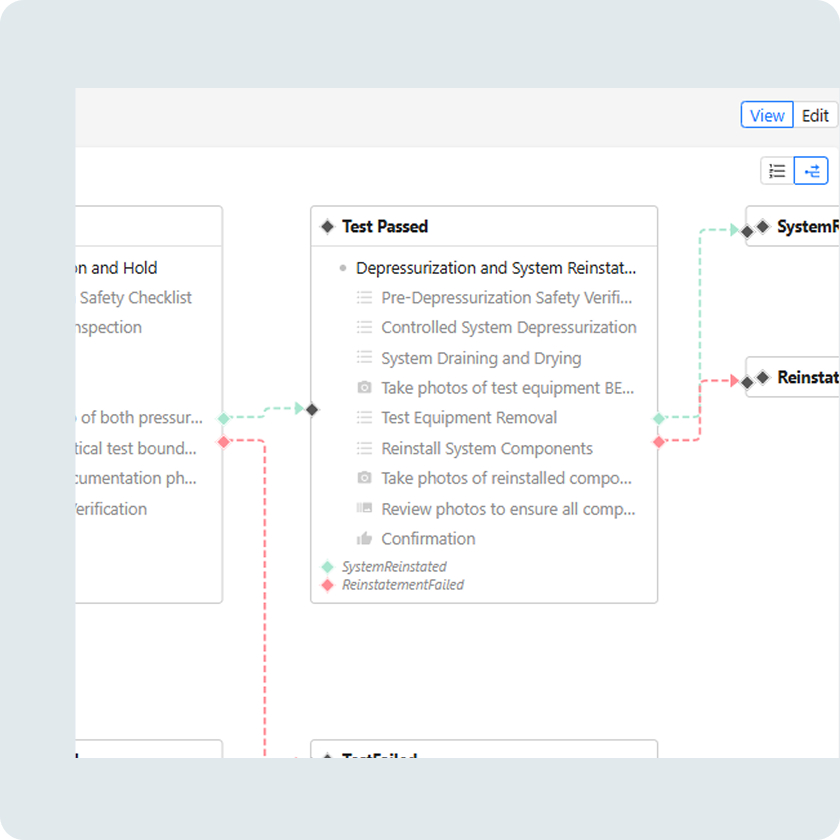Click red output connector on Test Passed right edge
Image resolution: width=840 pixels, height=840 pixels.
coord(659,442)
